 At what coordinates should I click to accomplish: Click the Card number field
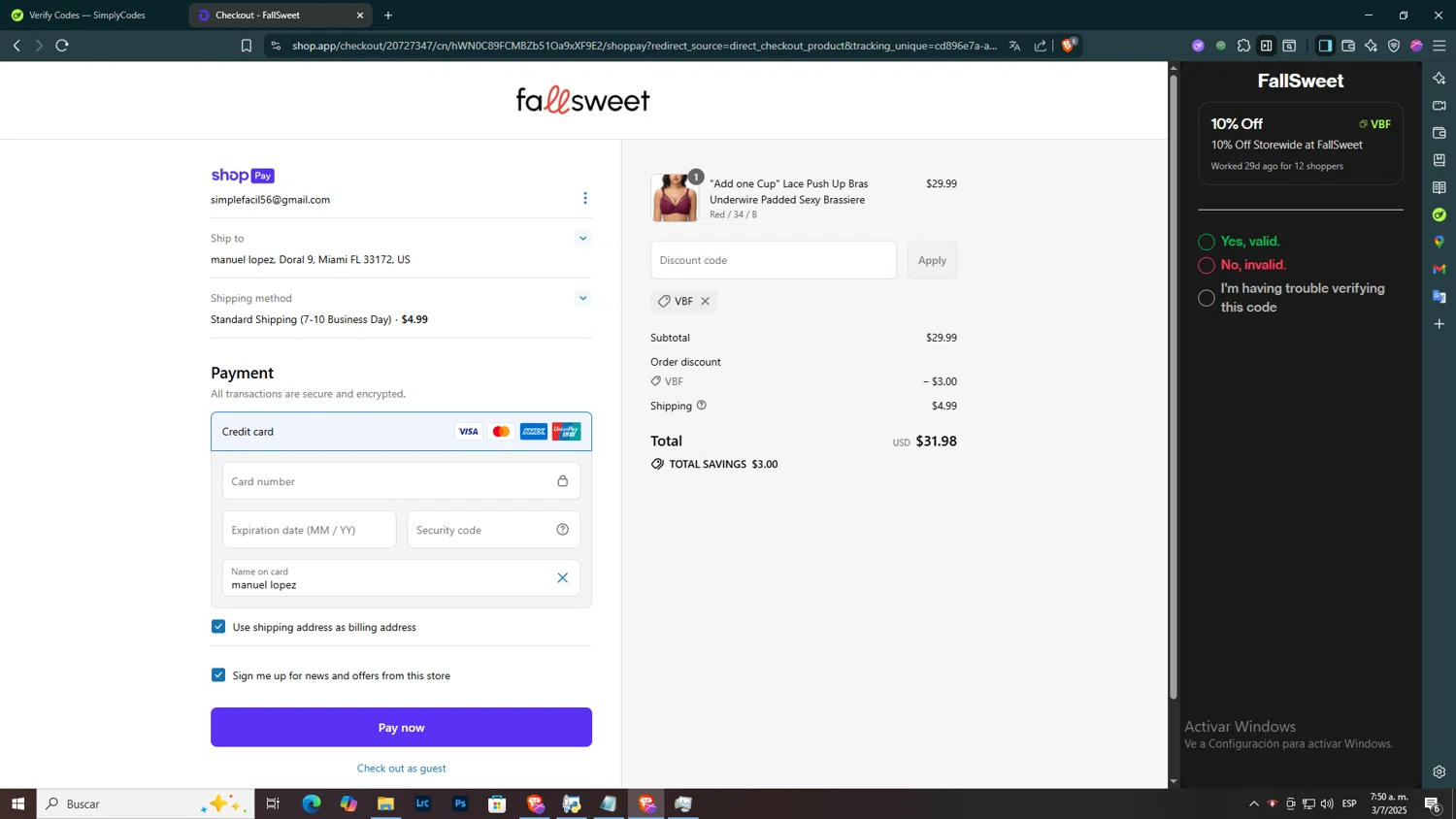pyautogui.click(x=401, y=481)
